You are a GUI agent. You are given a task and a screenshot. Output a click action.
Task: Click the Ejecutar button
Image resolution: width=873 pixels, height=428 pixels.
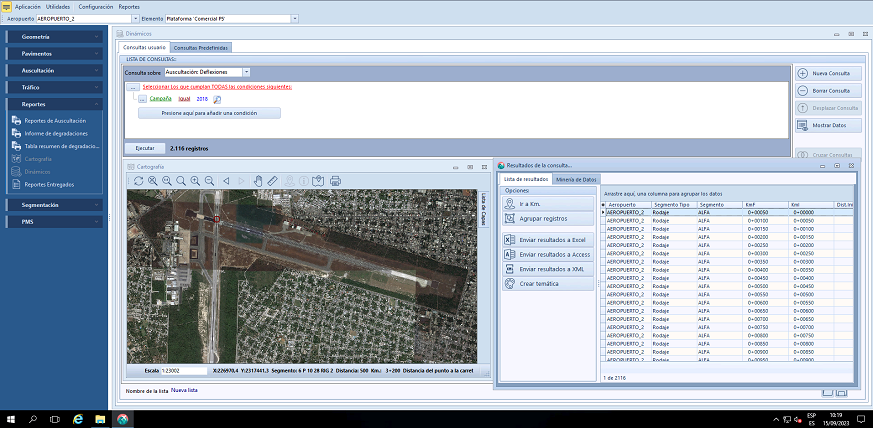click(145, 147)
